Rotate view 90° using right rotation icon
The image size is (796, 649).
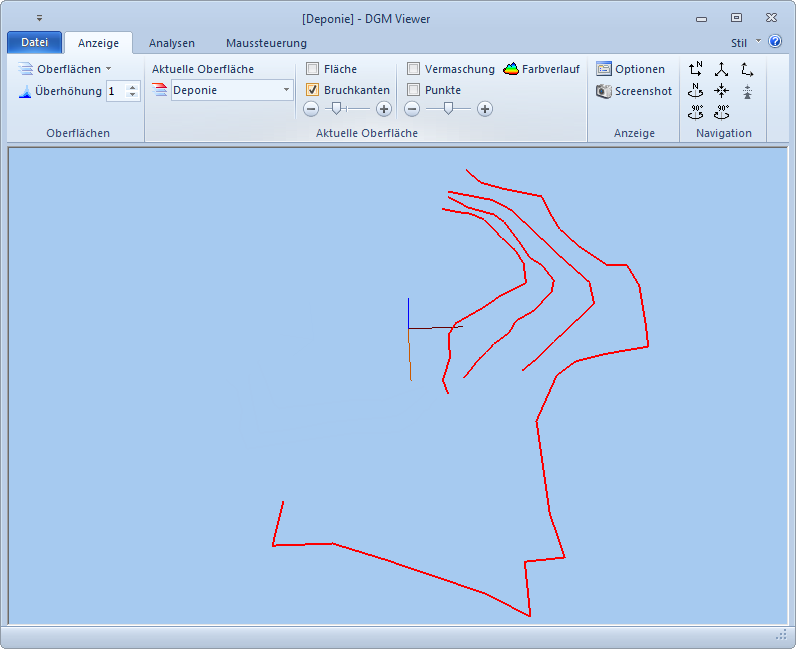[x=721, y=112]
